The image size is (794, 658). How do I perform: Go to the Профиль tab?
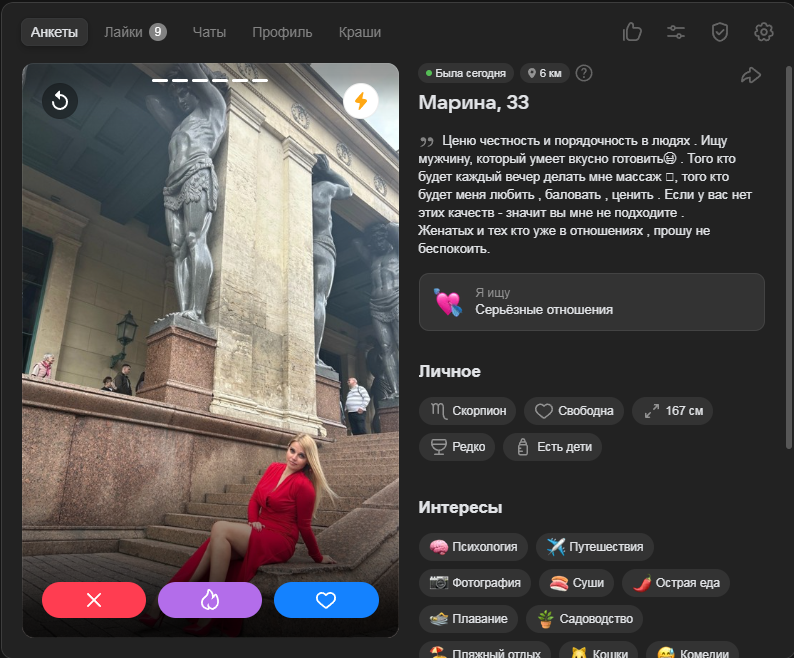pos(282,32)
